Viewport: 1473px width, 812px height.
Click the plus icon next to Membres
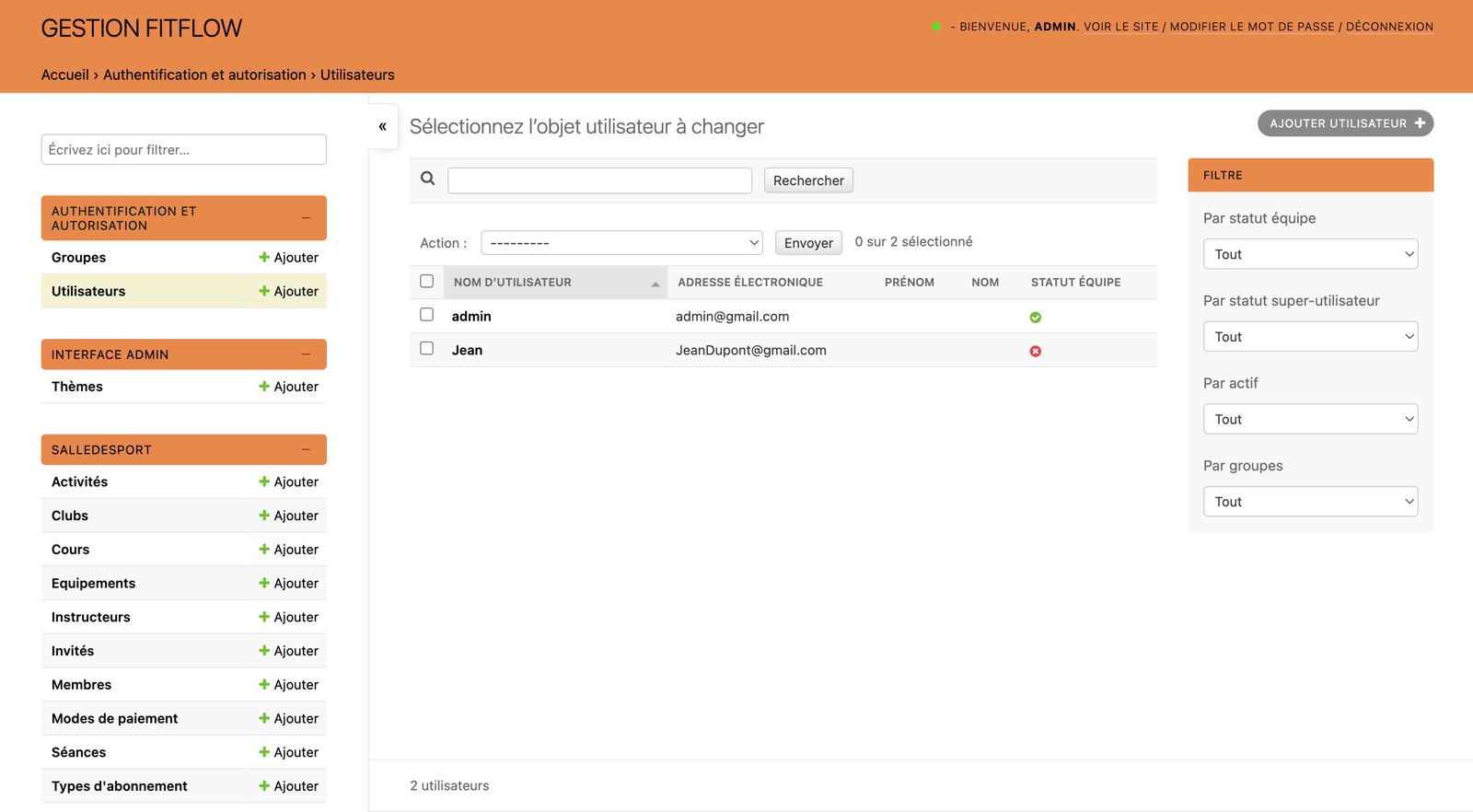coord(264,685)
